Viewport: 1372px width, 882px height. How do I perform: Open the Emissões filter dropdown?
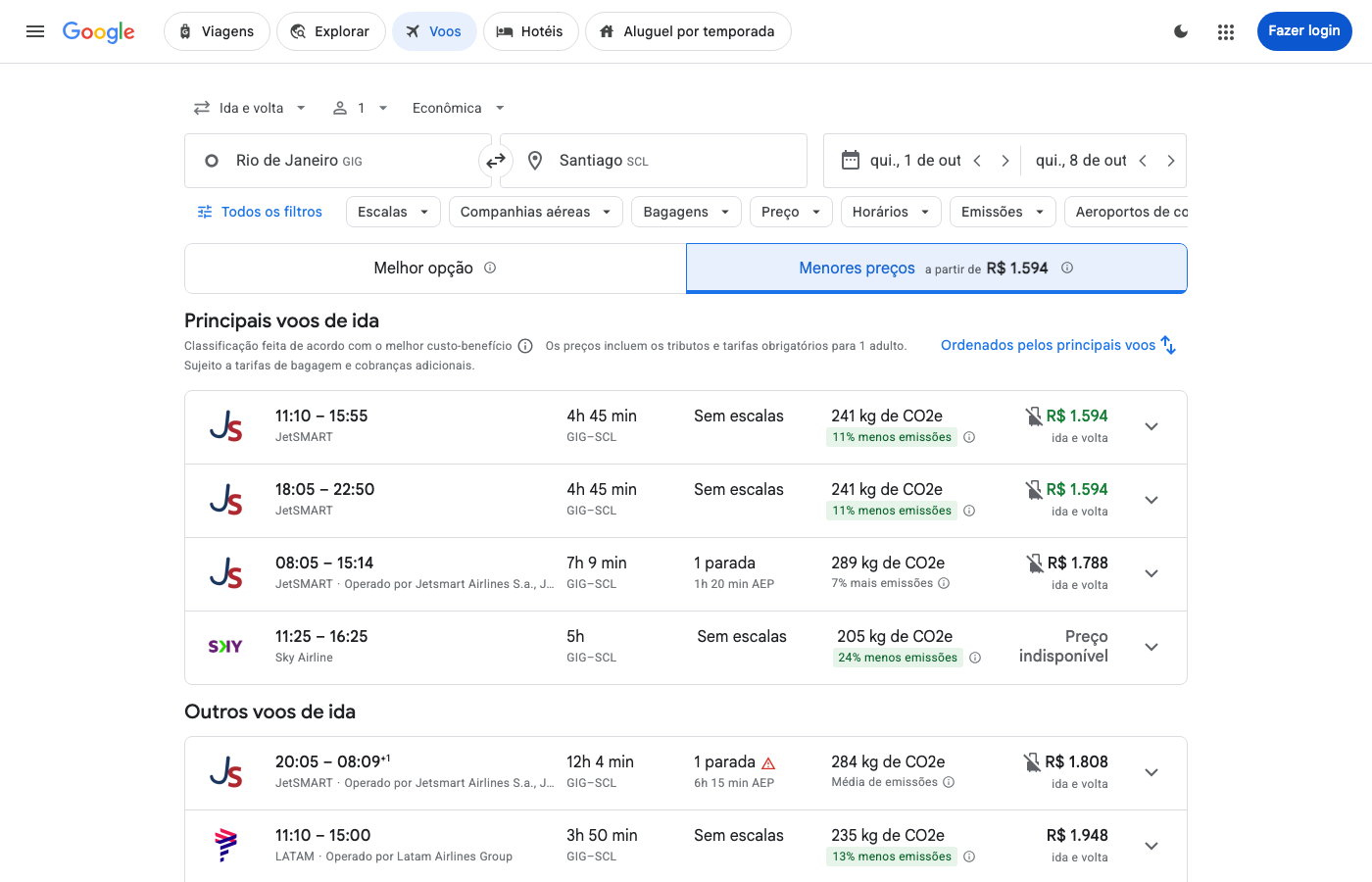[x=1003, y=212]
